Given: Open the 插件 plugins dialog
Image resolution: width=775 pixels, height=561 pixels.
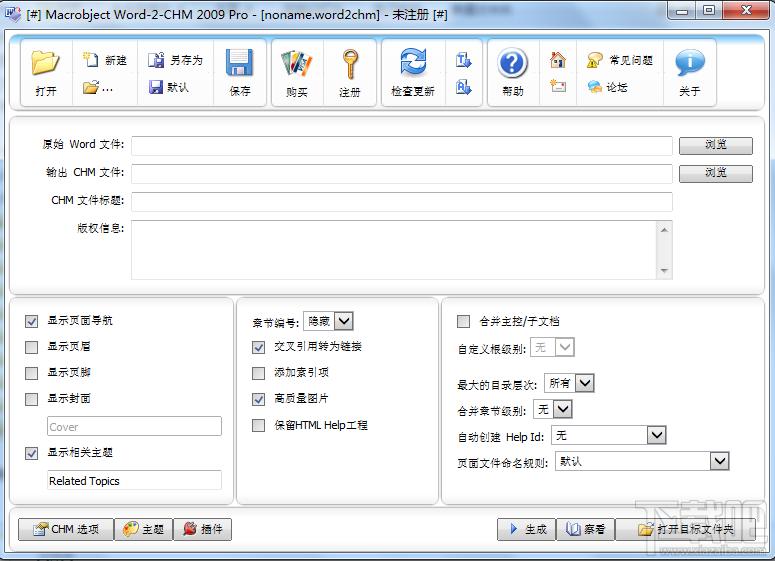Looking at the screenshot, I should (202, 529).
